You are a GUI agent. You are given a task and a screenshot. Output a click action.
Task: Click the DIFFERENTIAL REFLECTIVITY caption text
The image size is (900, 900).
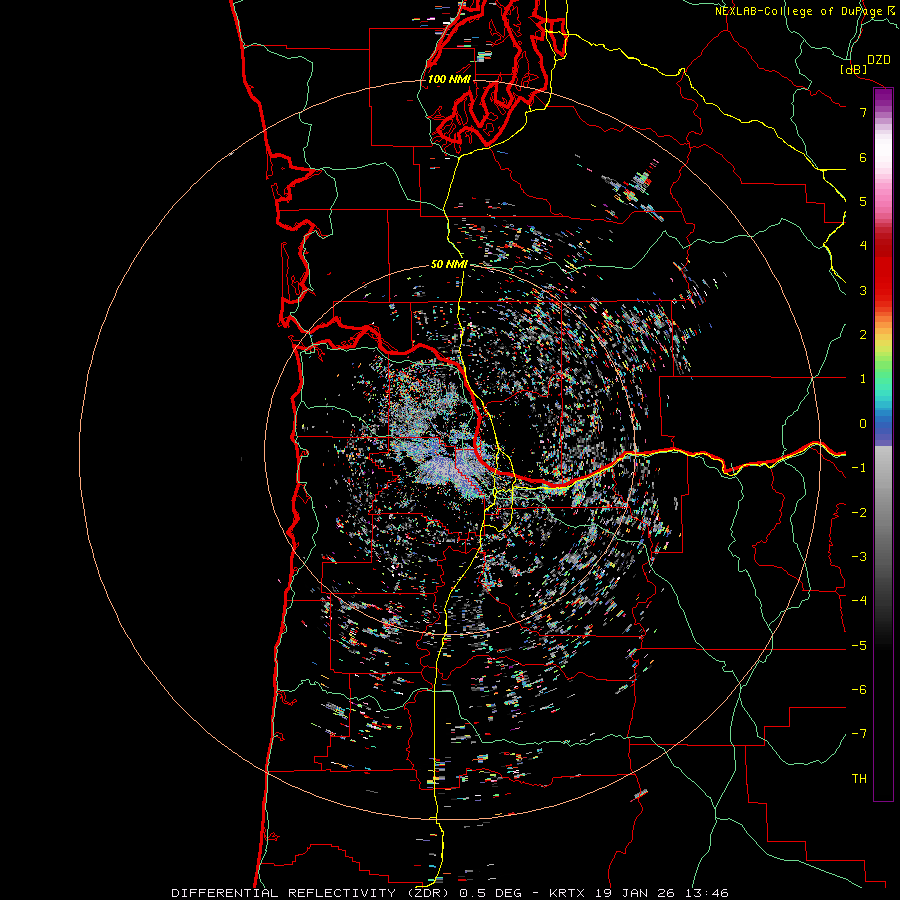pyautogui.click(x=283, y=893)
